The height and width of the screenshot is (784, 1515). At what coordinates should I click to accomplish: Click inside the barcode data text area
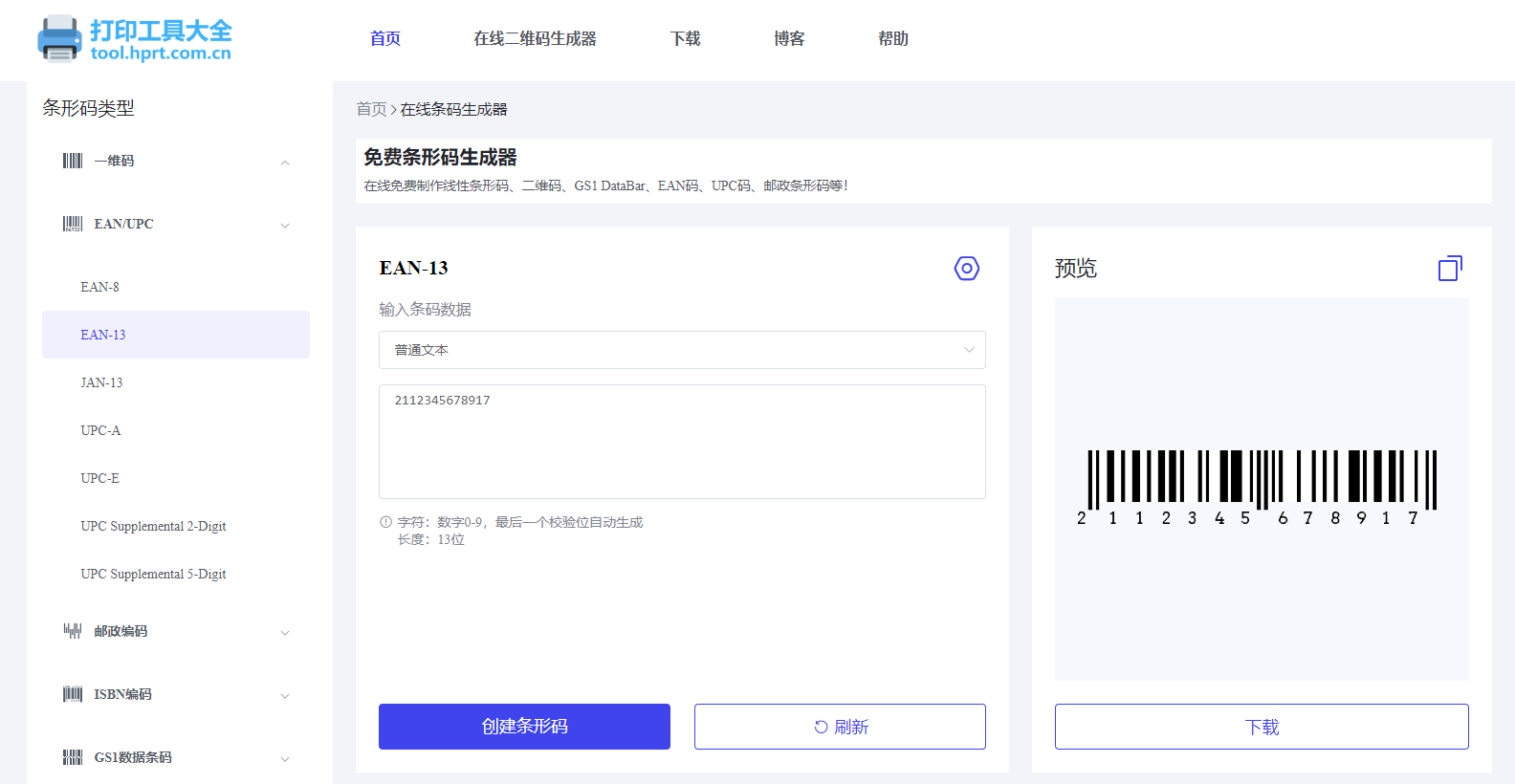[x=682, y=442]
